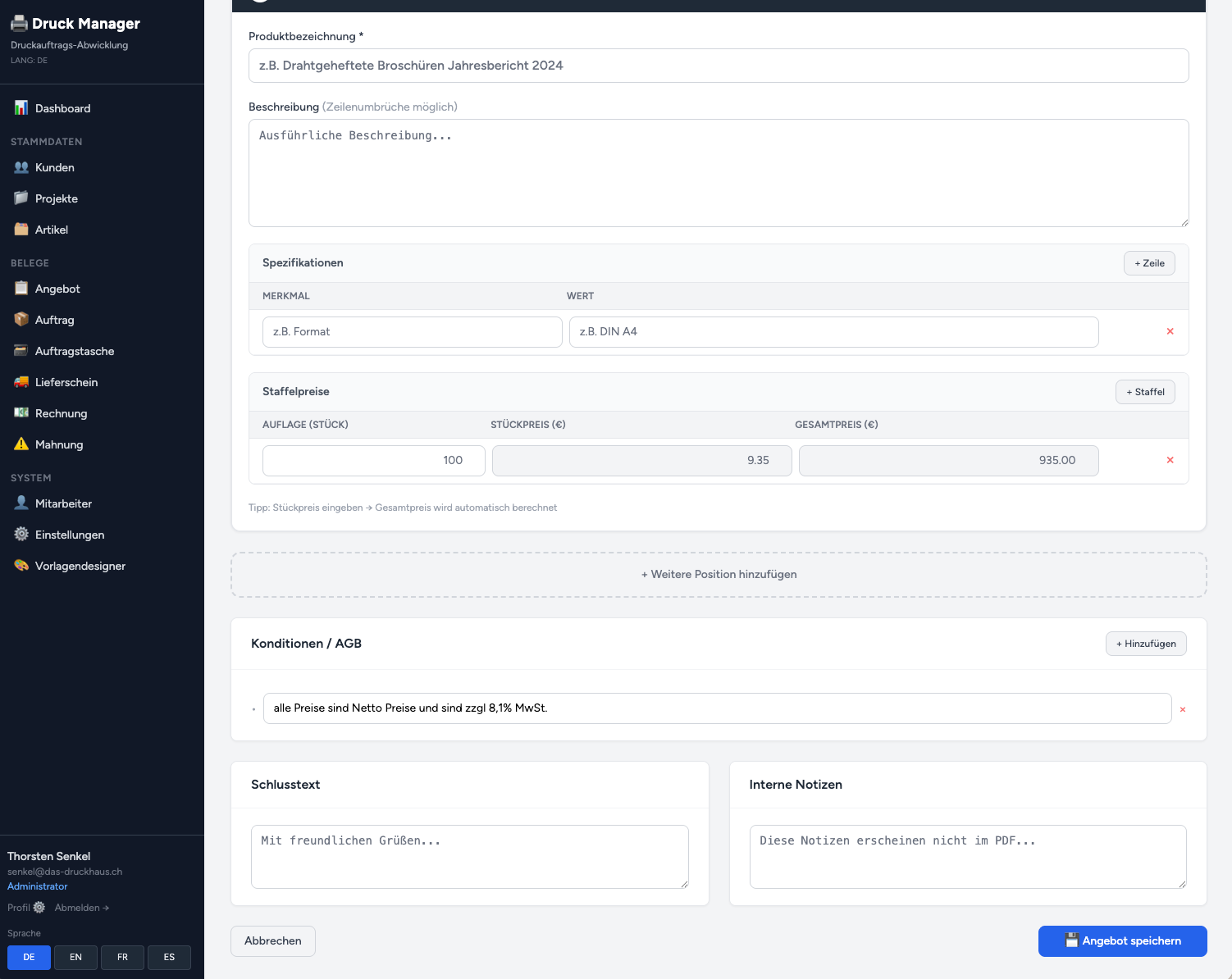Remove the Format specification row

[1170, 331]
